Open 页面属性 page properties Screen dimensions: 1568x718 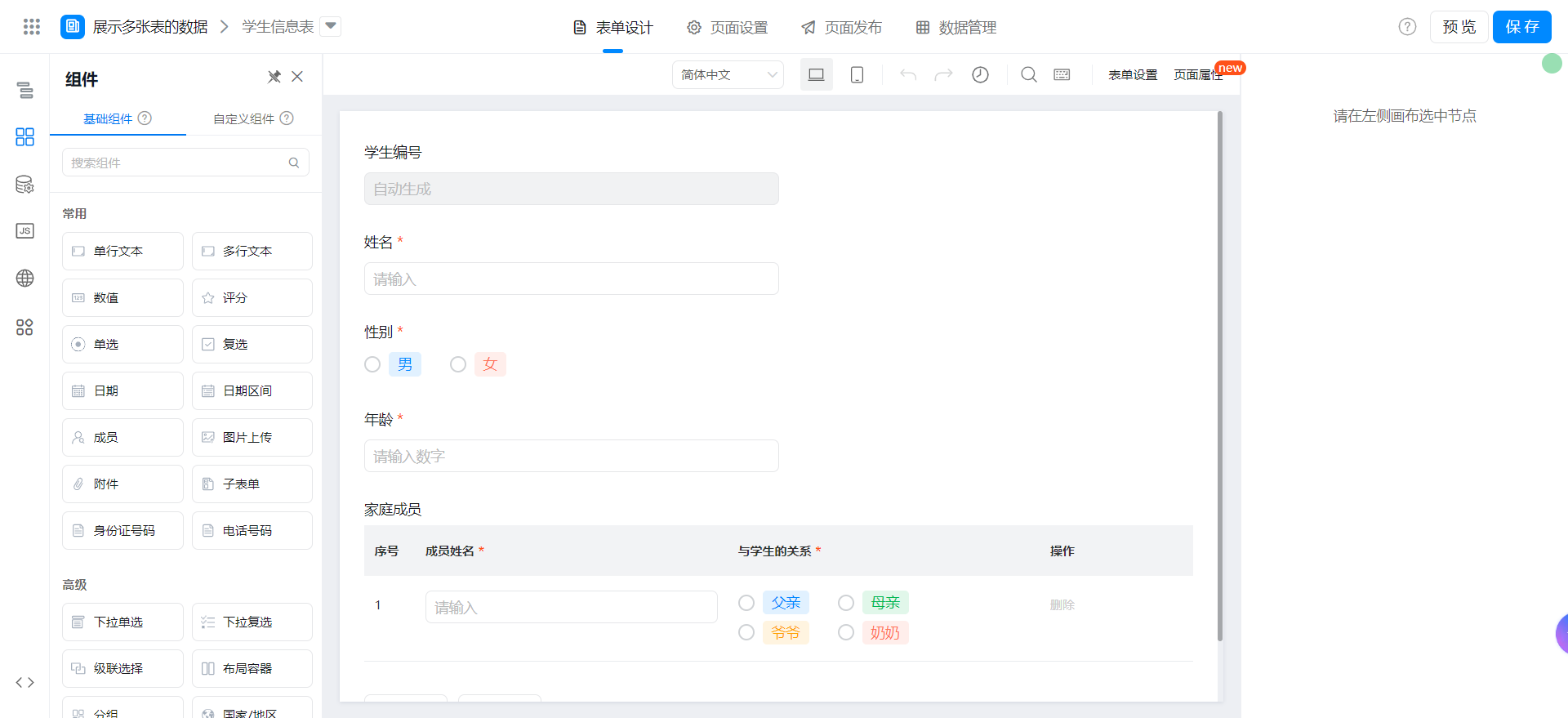pyautogui.click(x=1198, y=74)
